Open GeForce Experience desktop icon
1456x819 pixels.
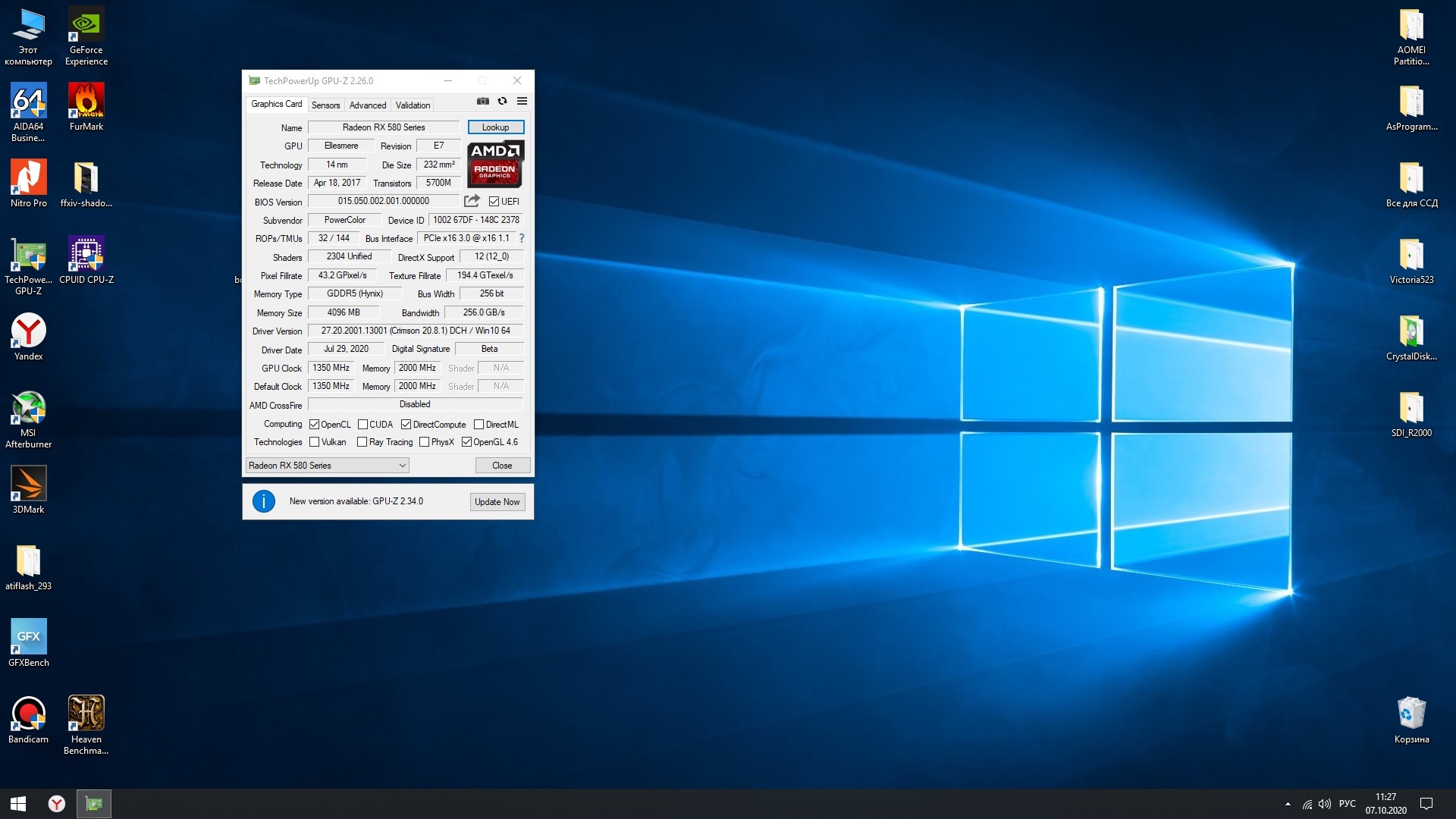(86, 36)
